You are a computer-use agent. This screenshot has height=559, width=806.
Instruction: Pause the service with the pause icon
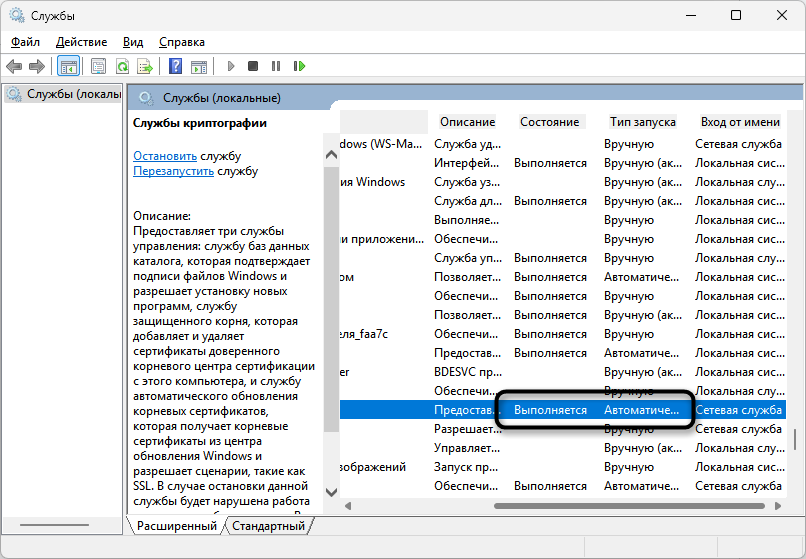coord(276,66)
